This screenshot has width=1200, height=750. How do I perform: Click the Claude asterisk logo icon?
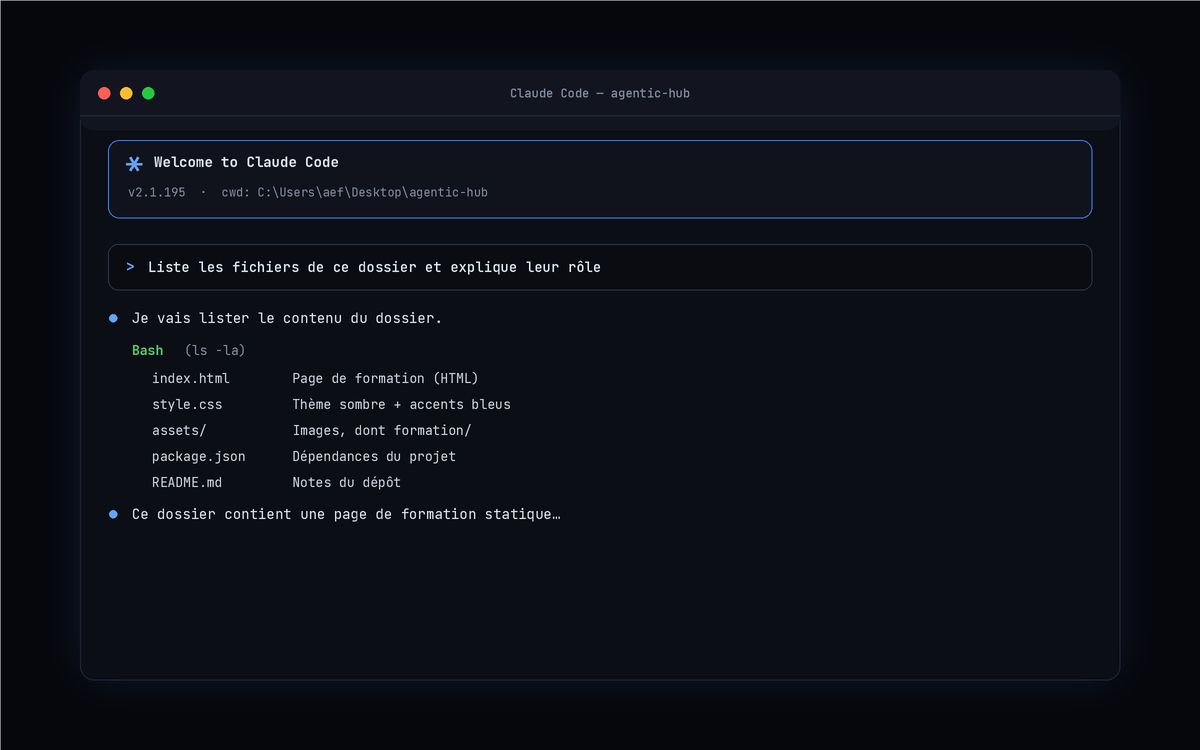pos(134,163)
